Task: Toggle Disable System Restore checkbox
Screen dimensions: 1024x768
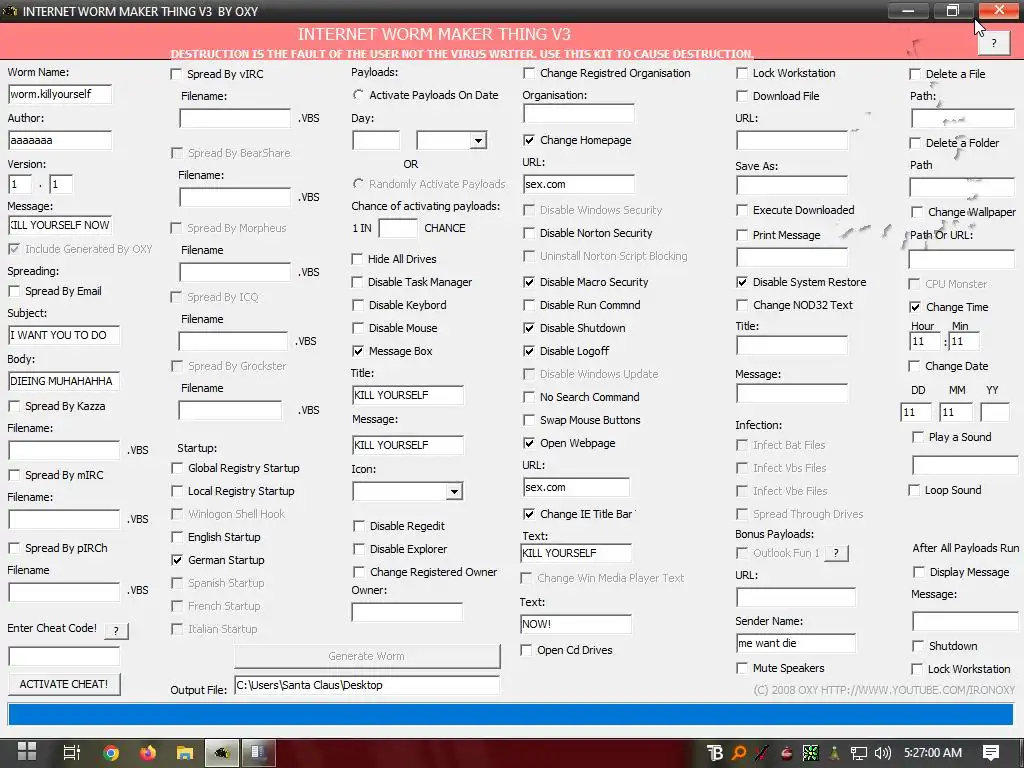Action: [742, 282]
